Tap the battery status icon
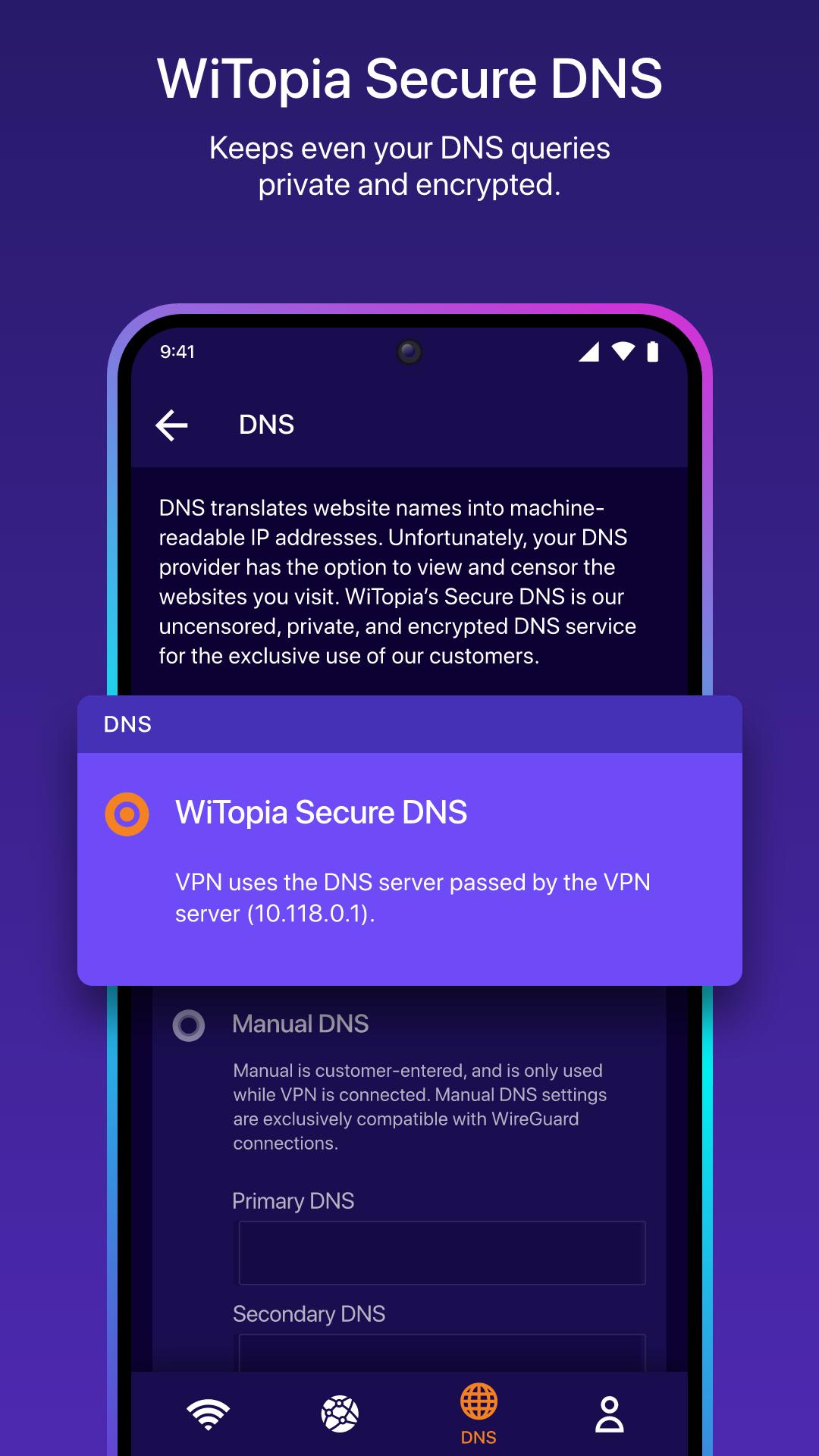 point(653,352)
